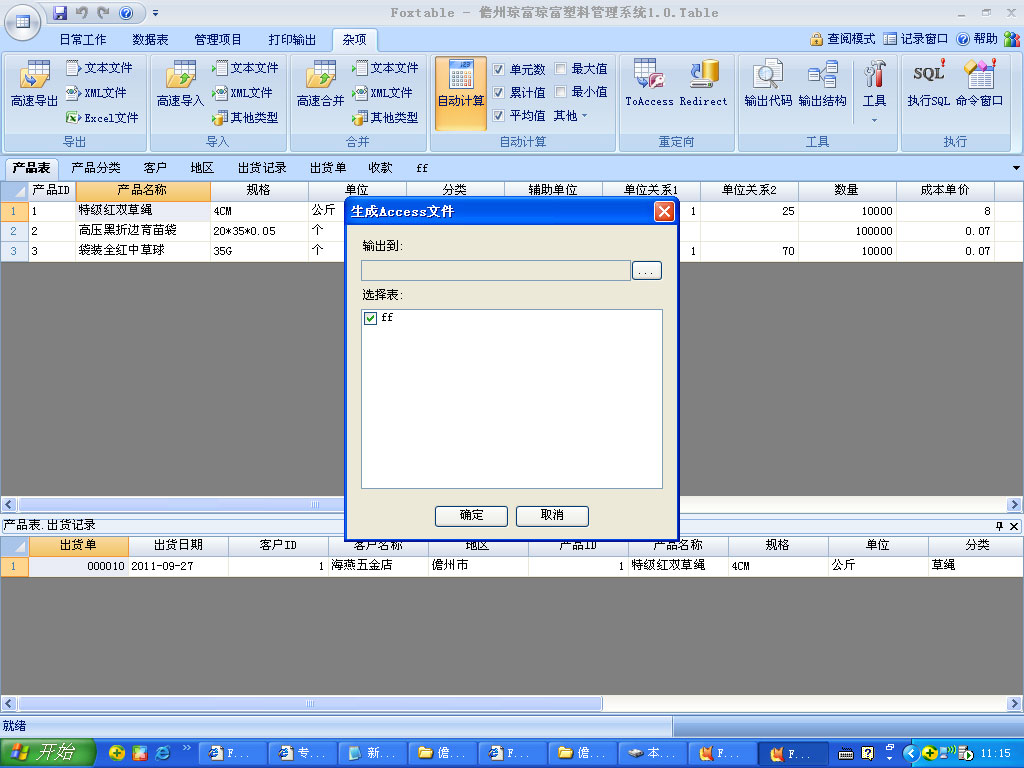Click the 高速导入 import icon

[180, 84]
